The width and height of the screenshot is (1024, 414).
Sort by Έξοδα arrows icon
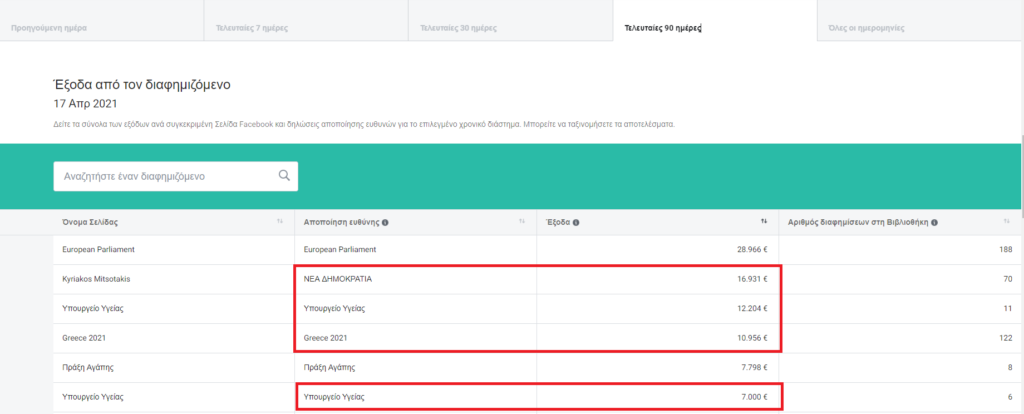point(763,222)
